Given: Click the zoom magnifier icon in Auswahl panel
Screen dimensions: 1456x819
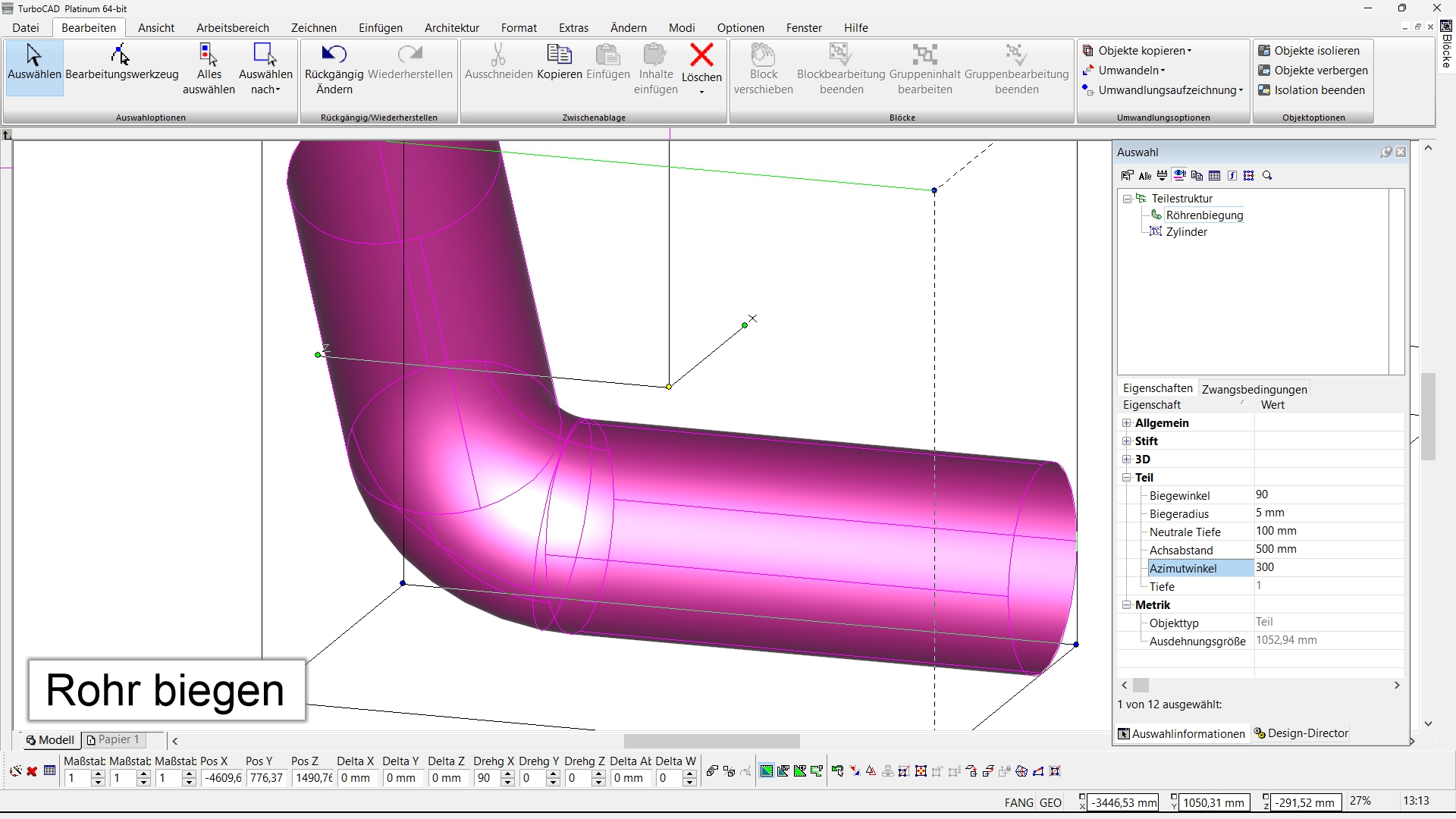Looking at the screenshot, I should [x=1267, y=176].
